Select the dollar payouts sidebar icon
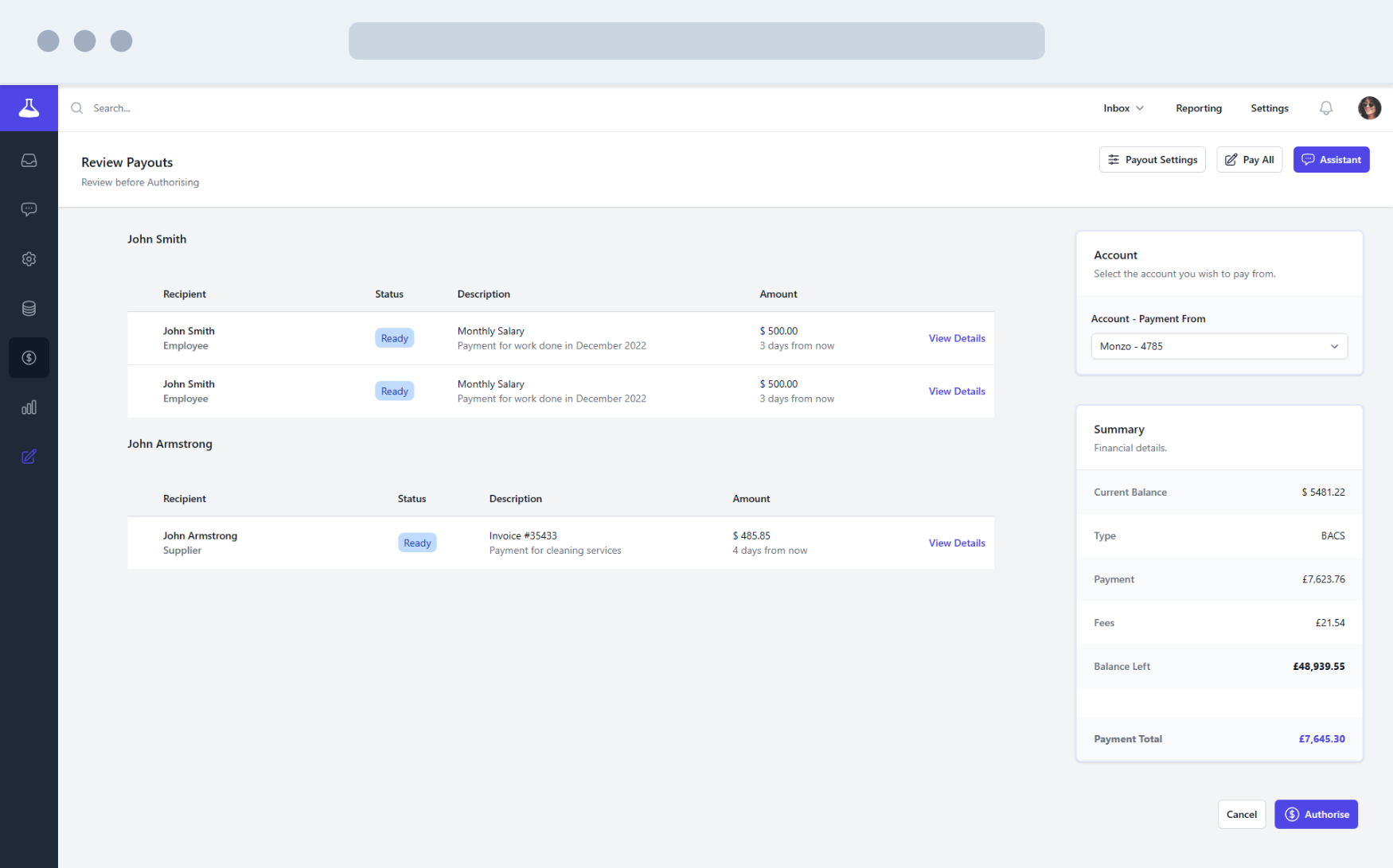 (29, 358)
